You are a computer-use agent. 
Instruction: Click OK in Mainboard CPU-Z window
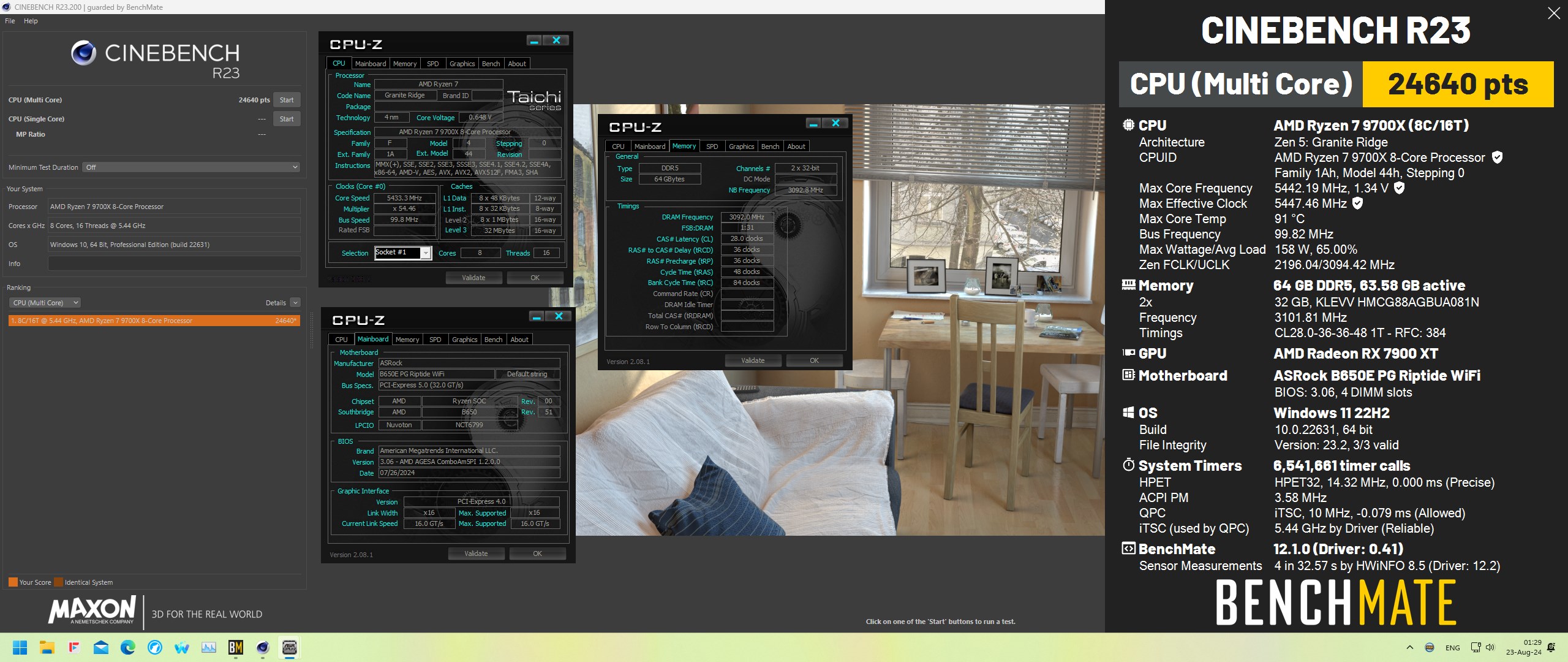tap(537, 554)
